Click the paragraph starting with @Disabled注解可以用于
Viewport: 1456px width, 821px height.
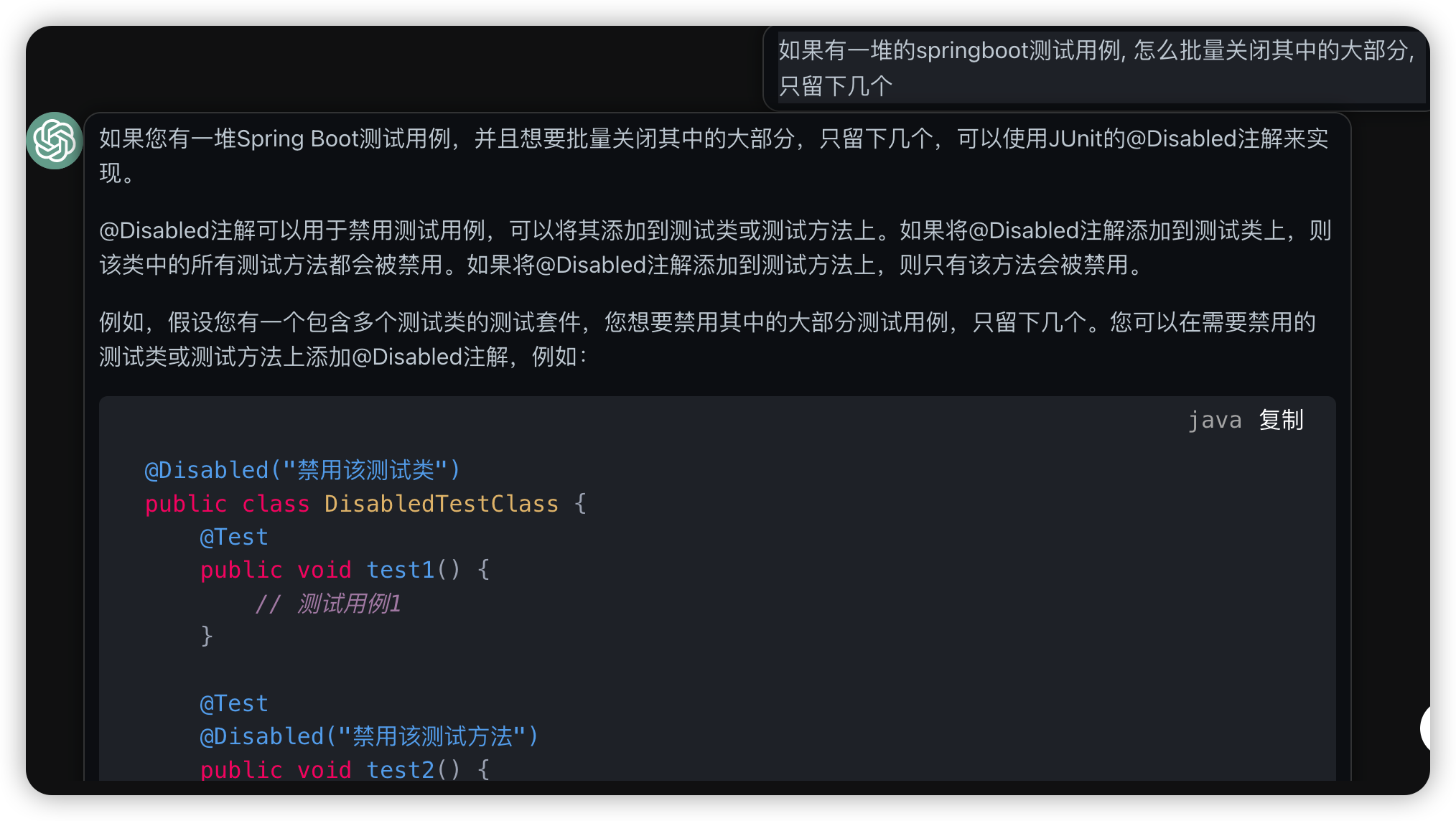point(714,248)
